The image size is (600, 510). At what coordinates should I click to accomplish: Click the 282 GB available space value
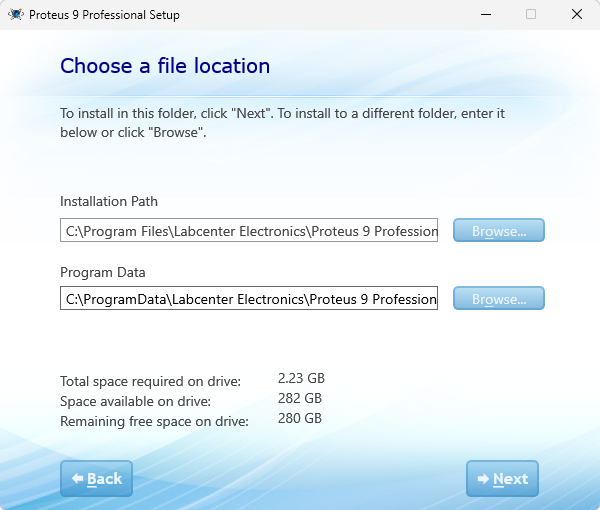pyautogui.click(x=300, y=398)
